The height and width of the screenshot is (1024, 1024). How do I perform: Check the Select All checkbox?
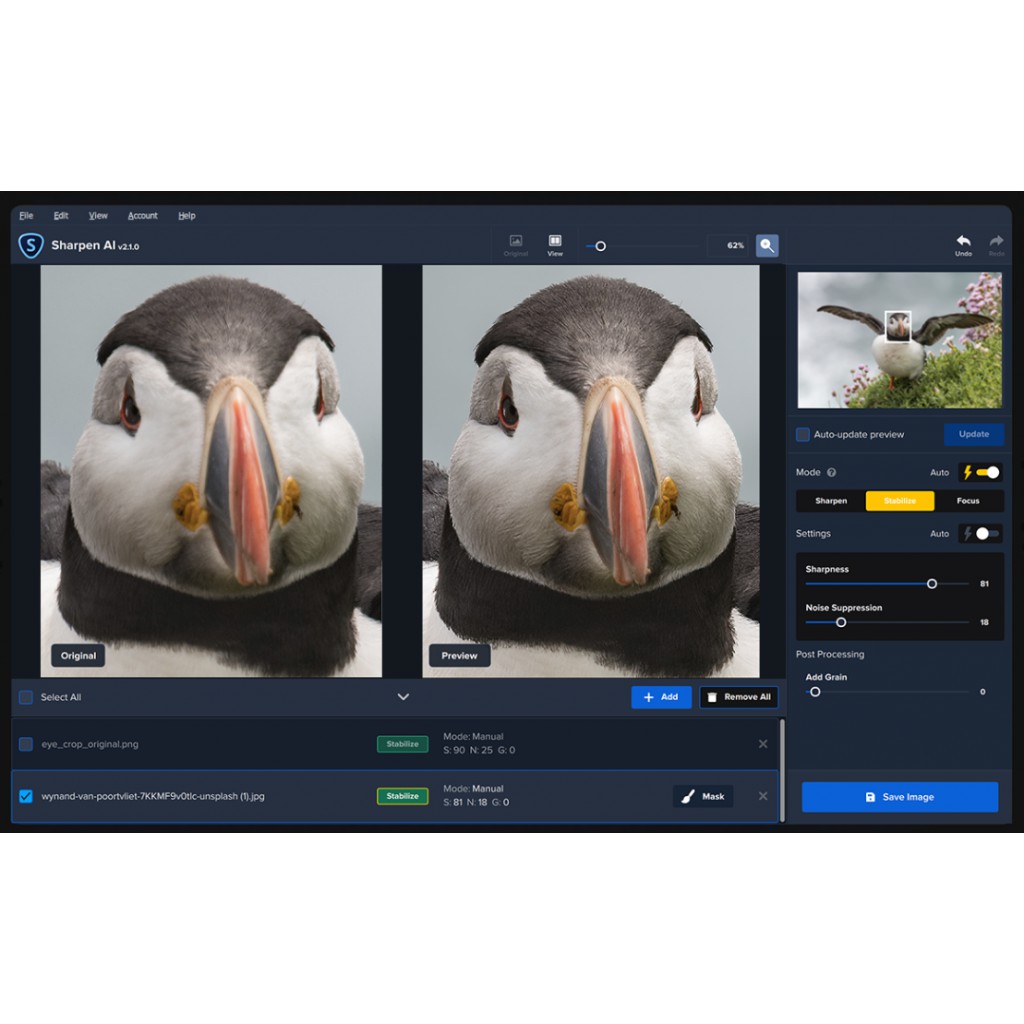[26, 697]
